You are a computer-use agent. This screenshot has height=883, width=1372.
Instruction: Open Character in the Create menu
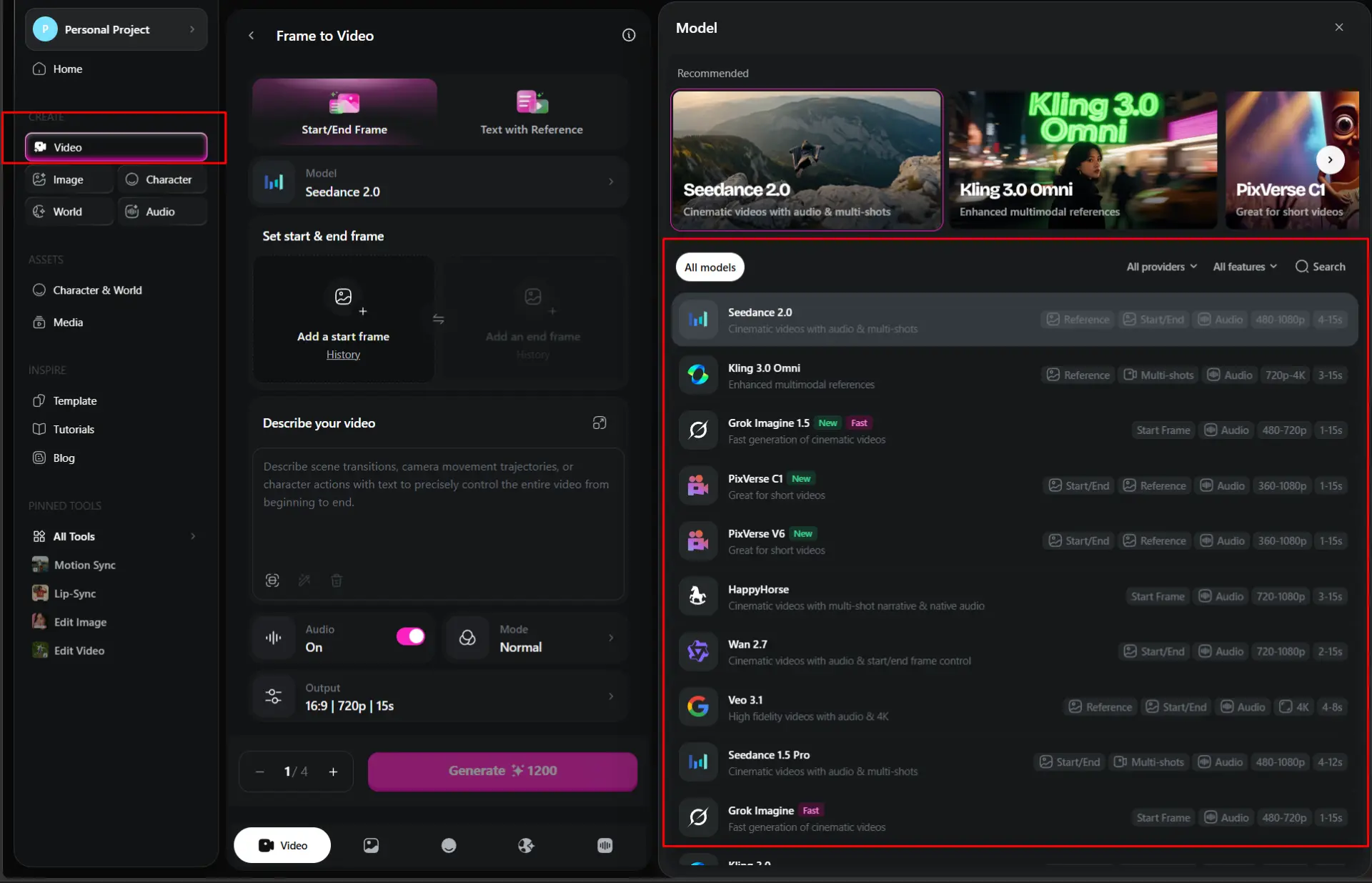pyautogui.click(x=162, y=179)
